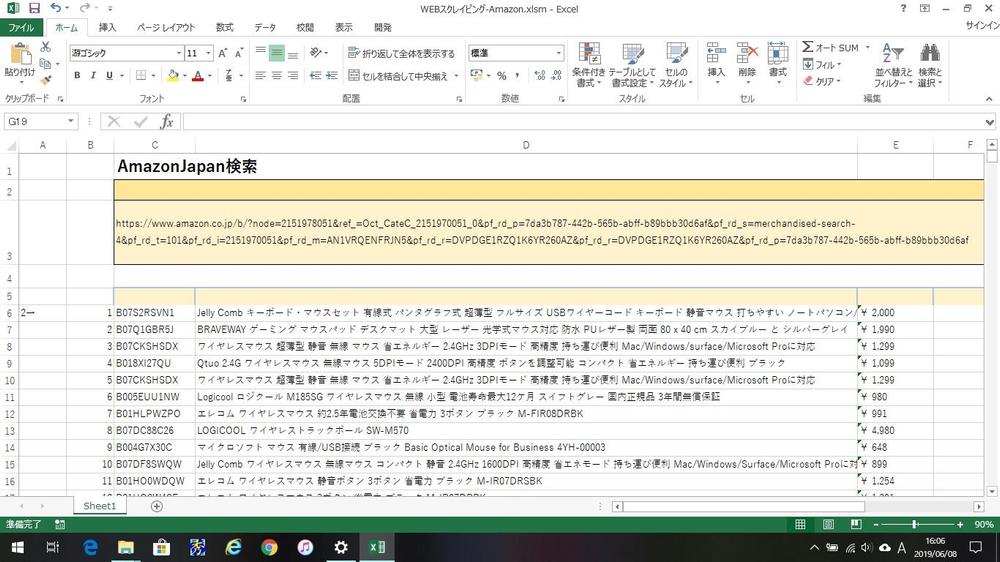Select the format painter brush
Image resolution: width=1000 pixels, height=562 pixels.
[x=45, y=80]
